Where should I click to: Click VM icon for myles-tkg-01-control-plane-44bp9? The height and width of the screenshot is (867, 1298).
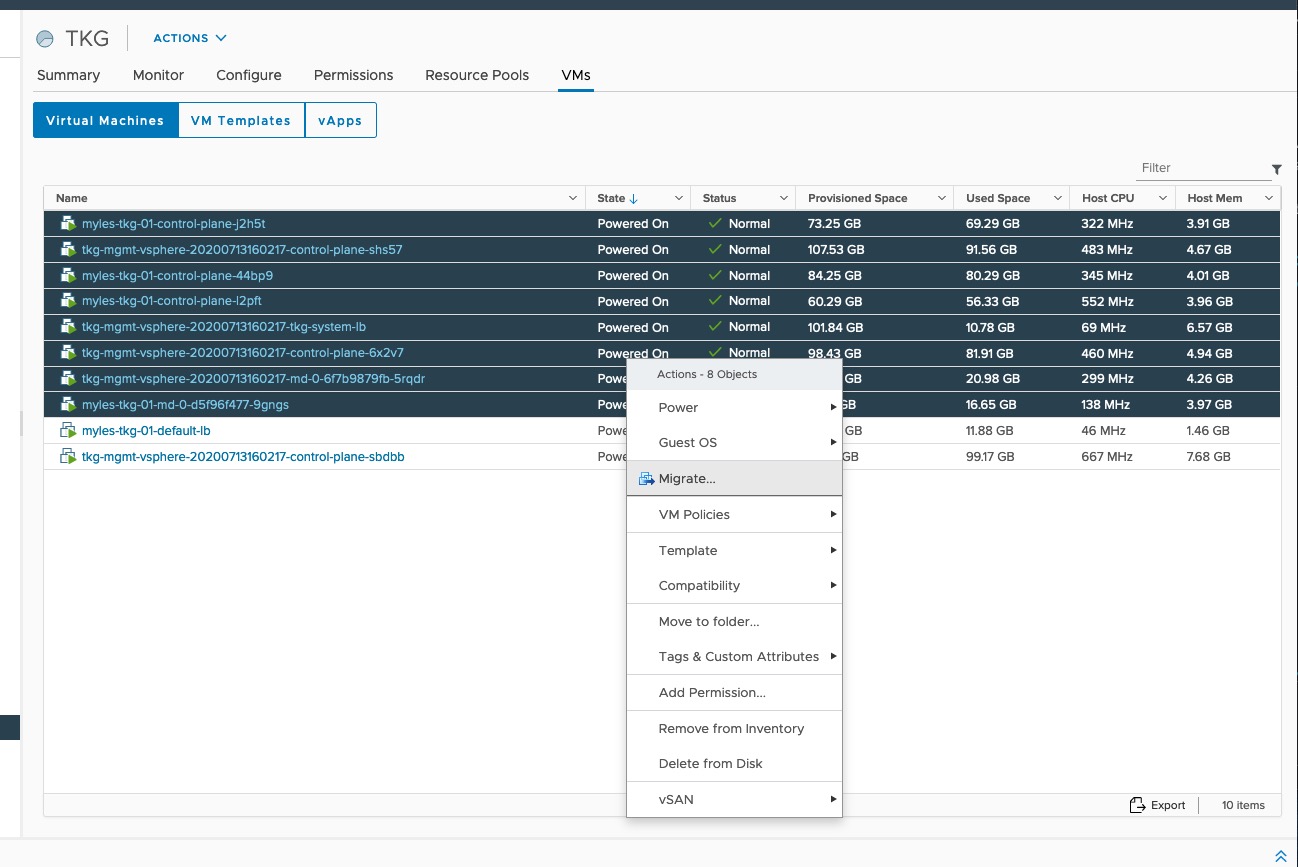click(x=68, y=276)
